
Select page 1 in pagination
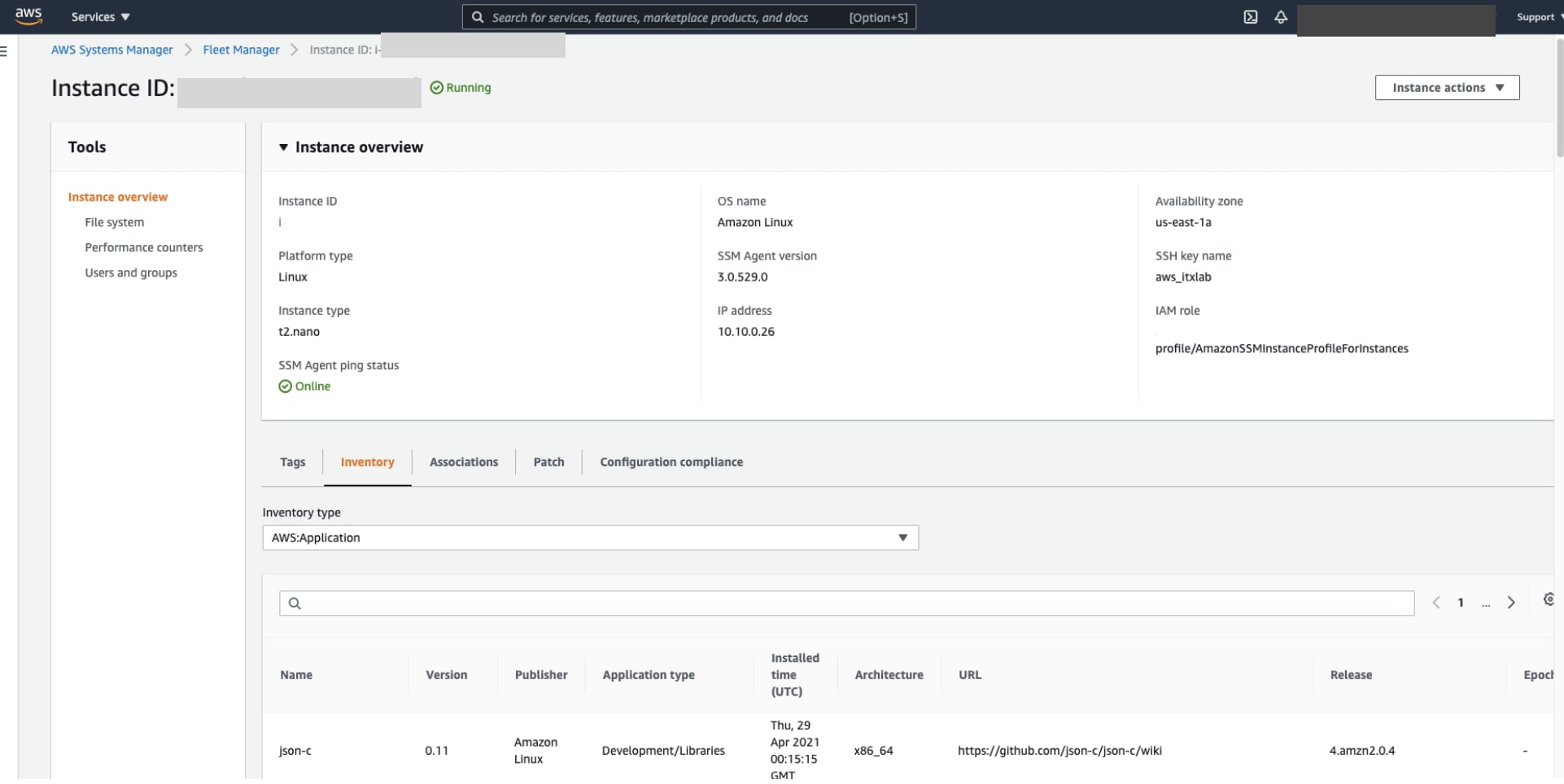(x=1461, y=603)
